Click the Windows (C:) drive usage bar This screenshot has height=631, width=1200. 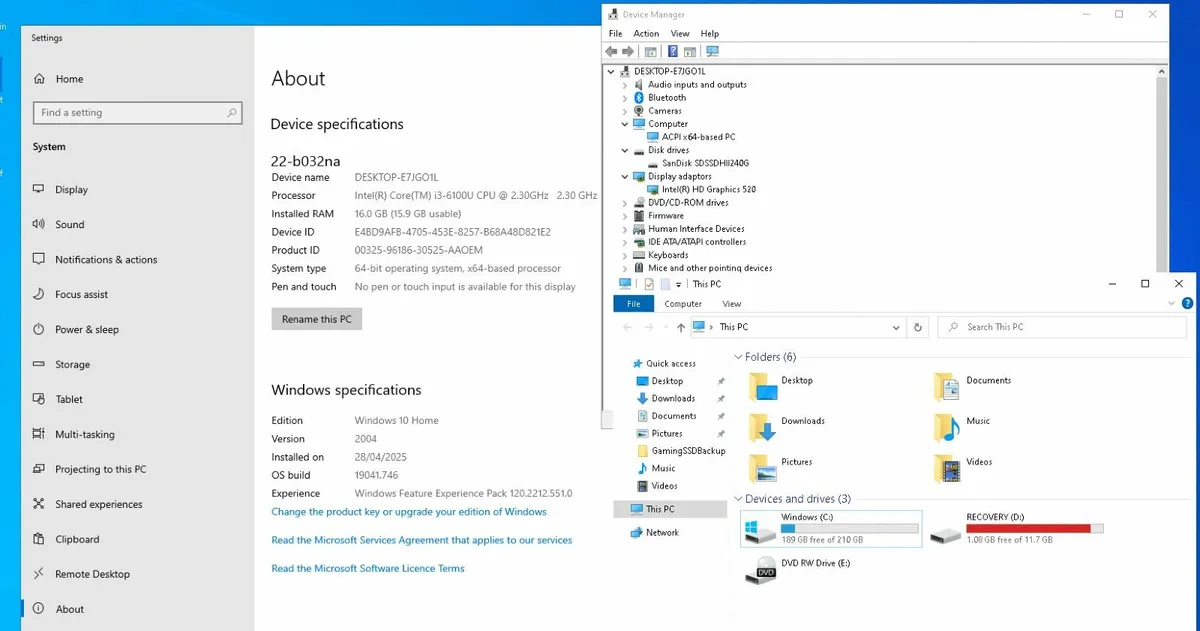[x=850, y=528]
